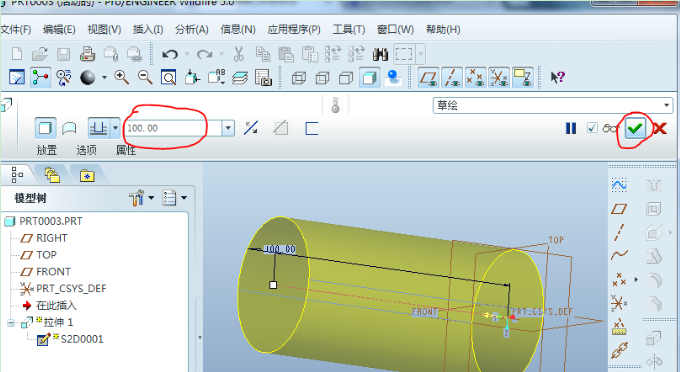Toggle the preview checkbox in the dashboard
This screenshot has height=372, width=680.
pos(592,128)
